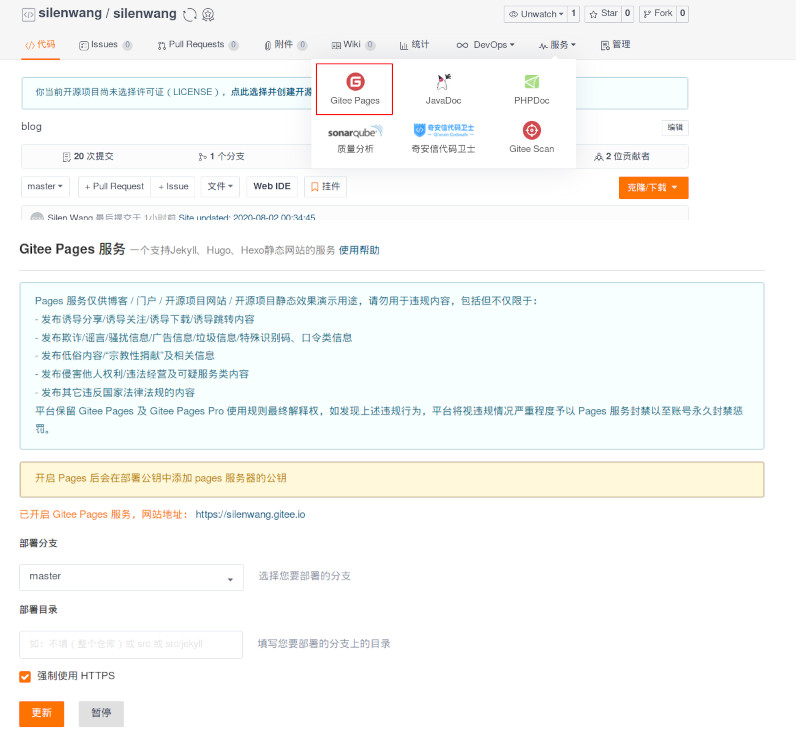
Task: Open the https://silenwang.gitee.io site link
Action: point(250,514)
